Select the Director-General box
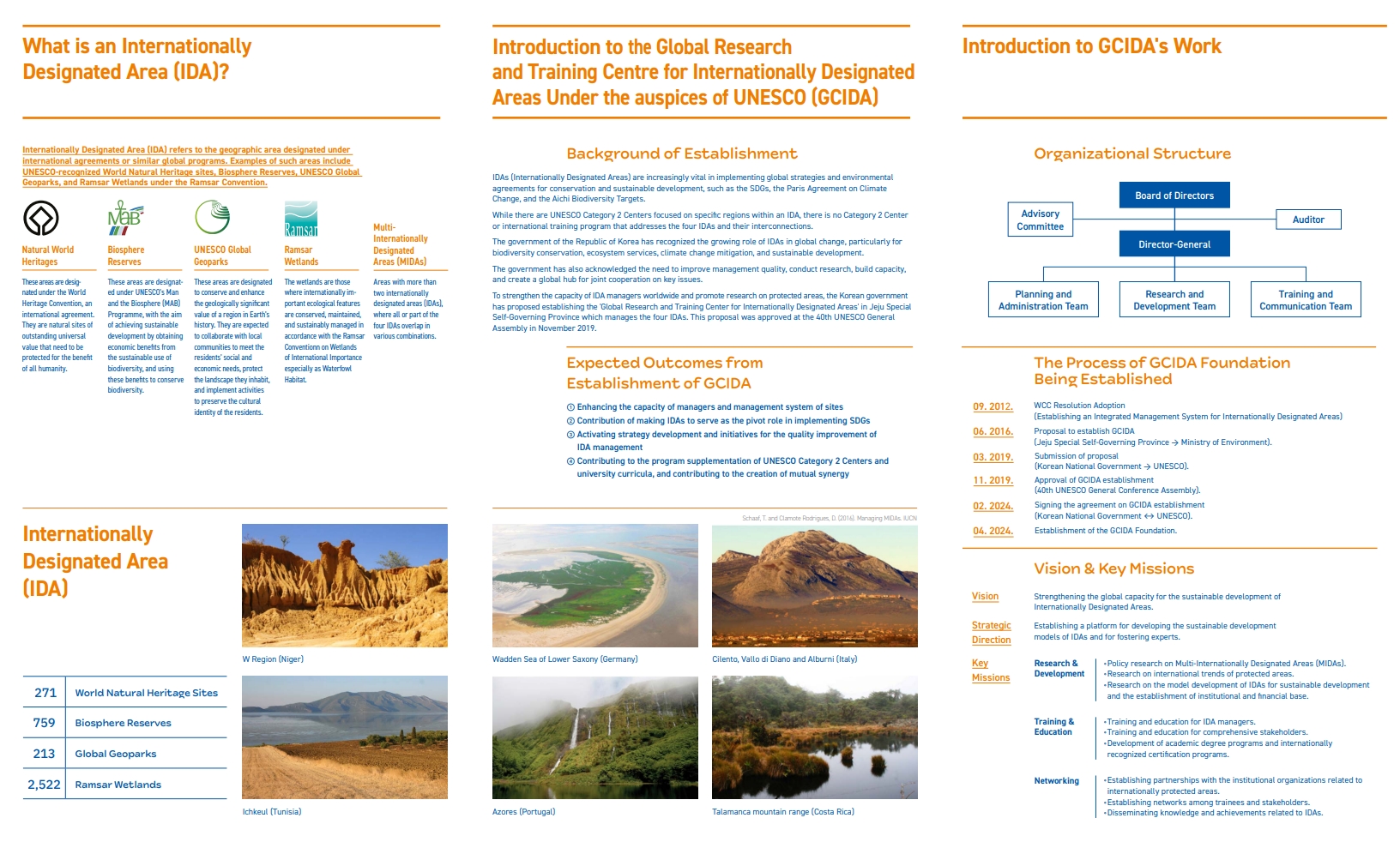 (1174, 244)
